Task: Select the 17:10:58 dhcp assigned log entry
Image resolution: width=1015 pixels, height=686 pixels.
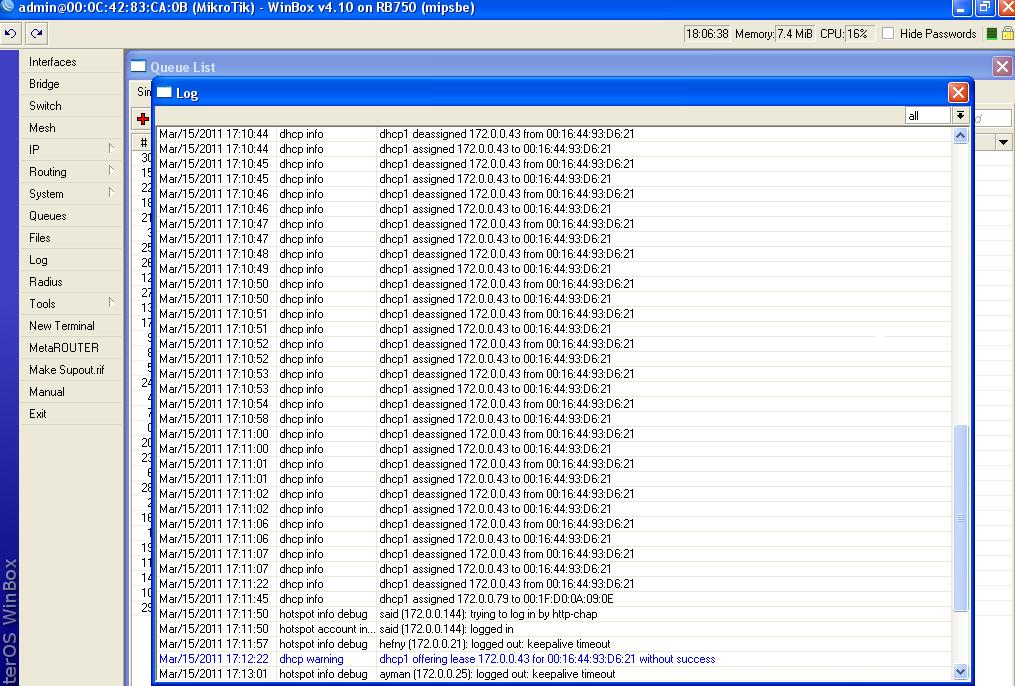Action: click(x=554, y=419)
